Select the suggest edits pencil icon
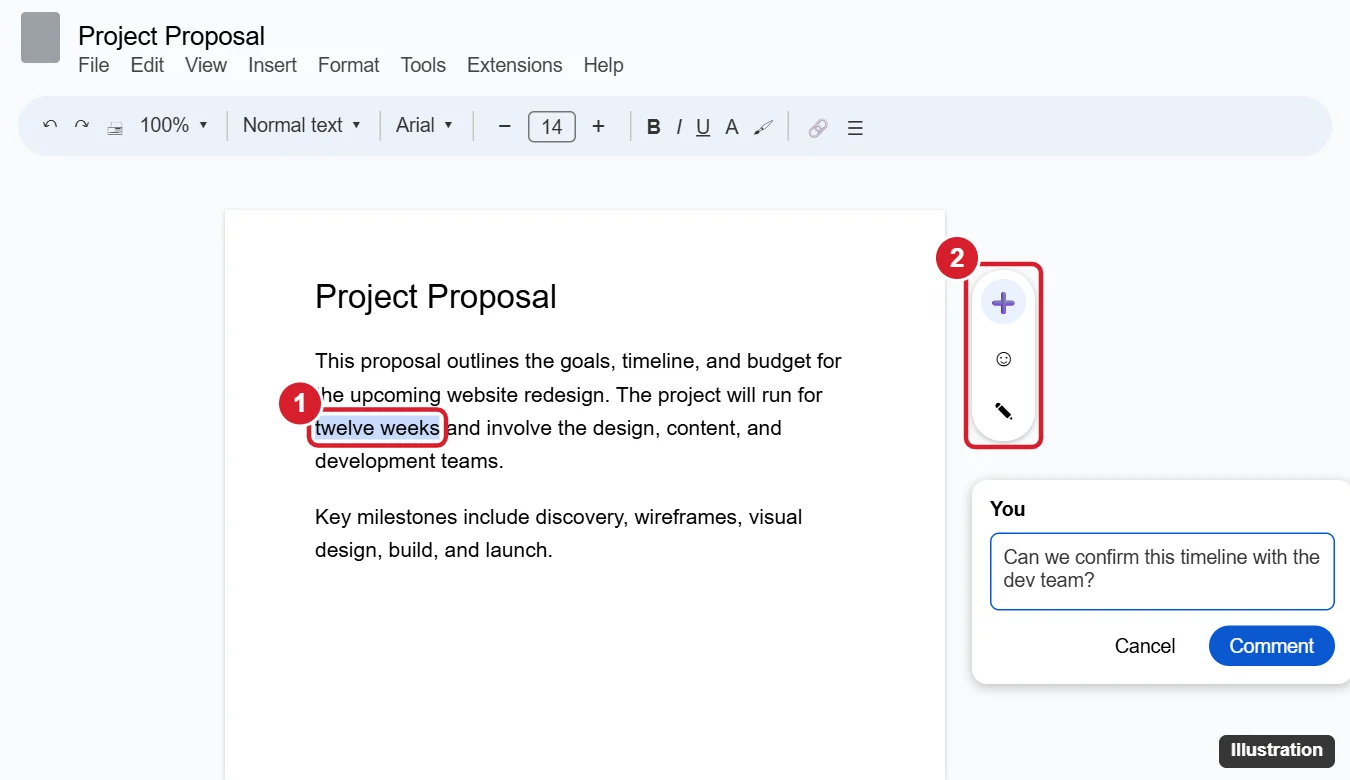 tap(1004, 410)
